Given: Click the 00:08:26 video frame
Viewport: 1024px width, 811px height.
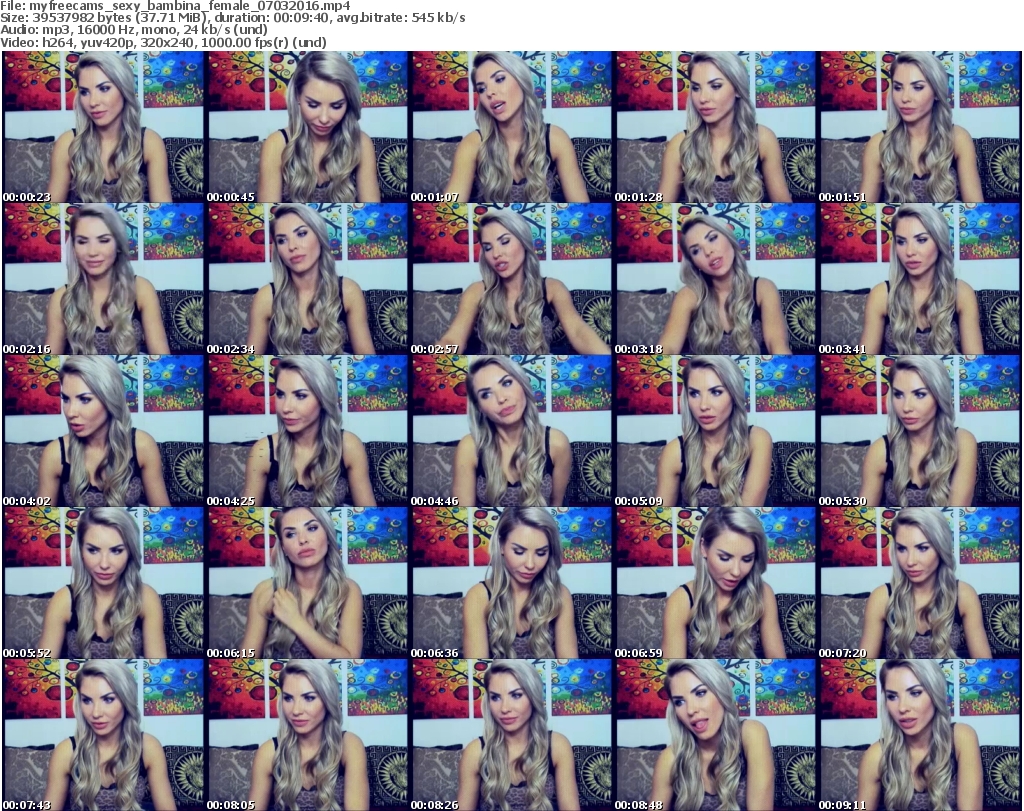Looking at the screenshot, I should [x=511, y=735].
